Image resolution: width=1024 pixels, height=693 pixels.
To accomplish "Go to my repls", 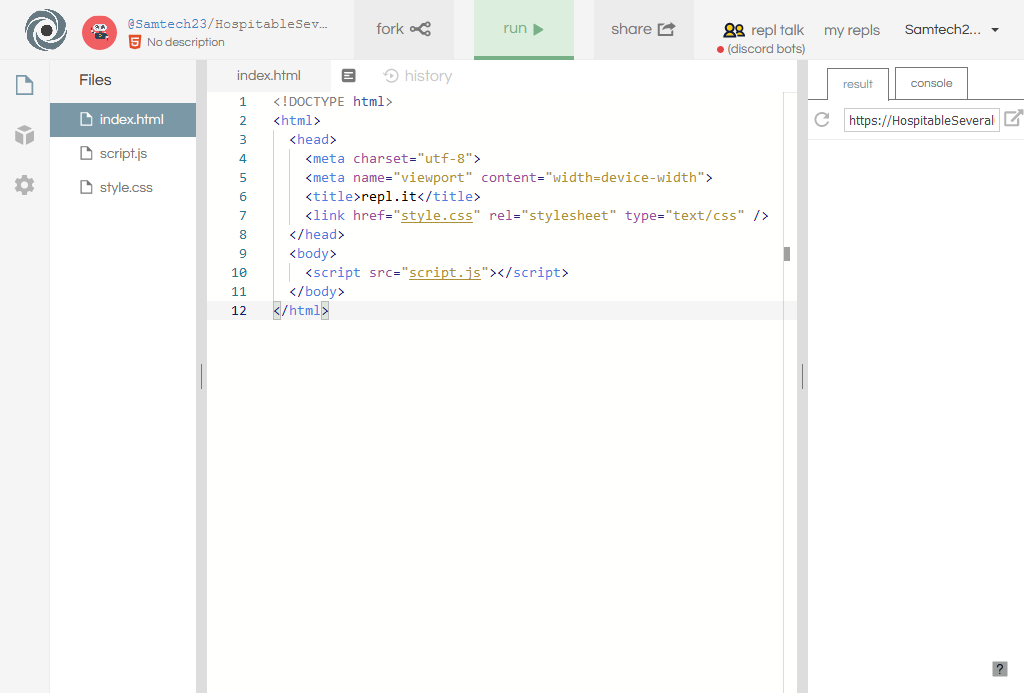I will [852, 30].
